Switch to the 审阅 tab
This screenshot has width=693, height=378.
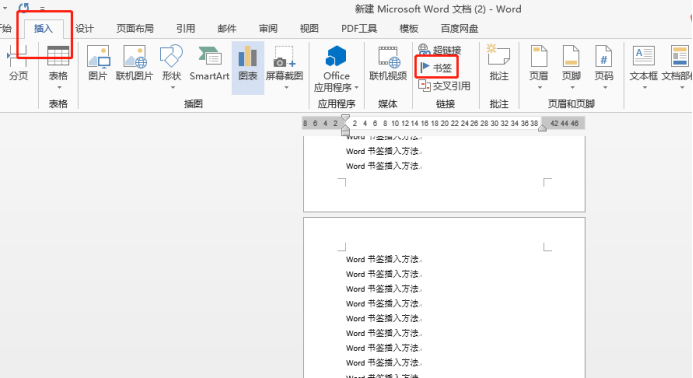point(268,29)
